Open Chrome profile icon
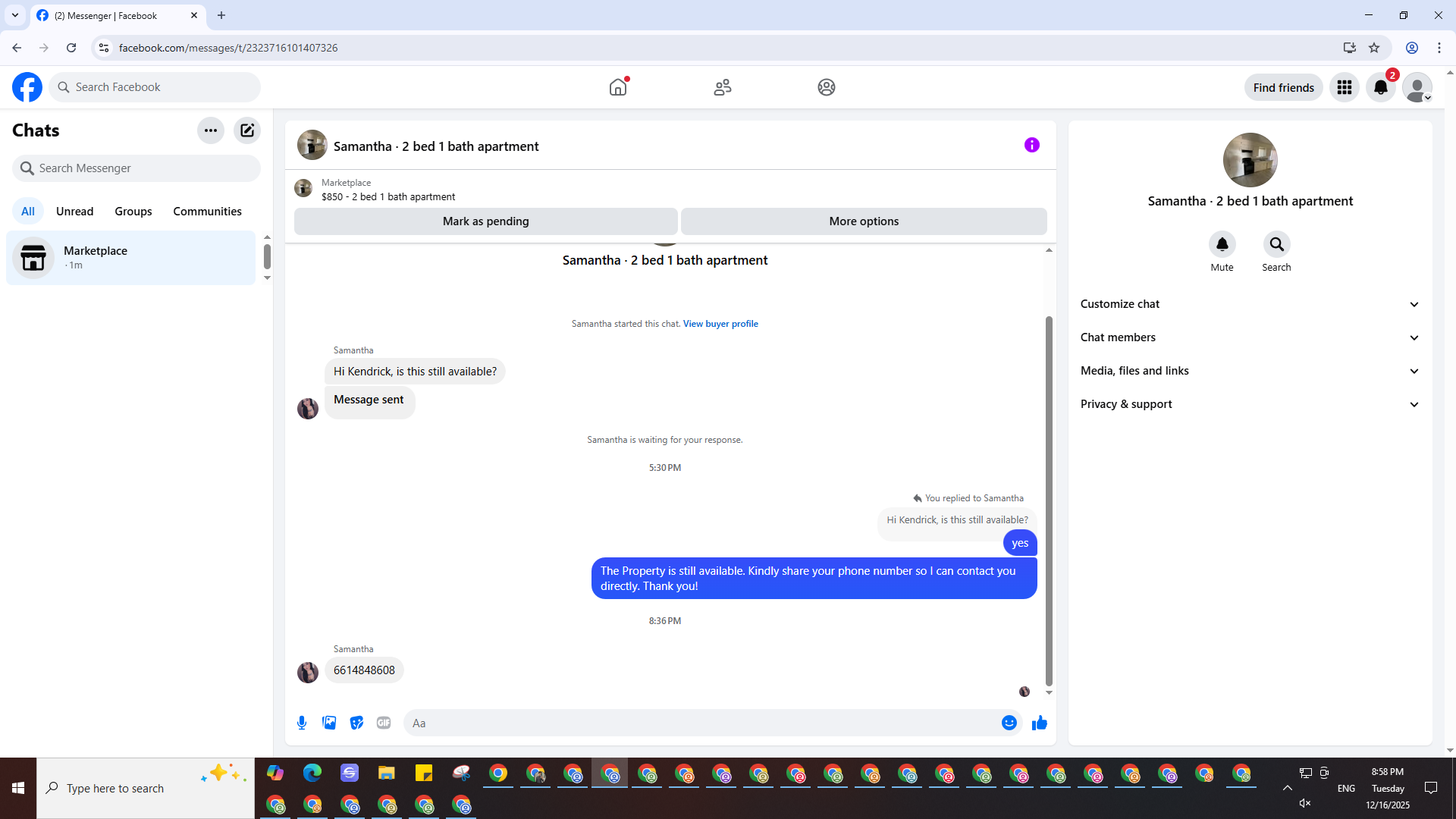The image size is (1456, 819). point(1412,48)
